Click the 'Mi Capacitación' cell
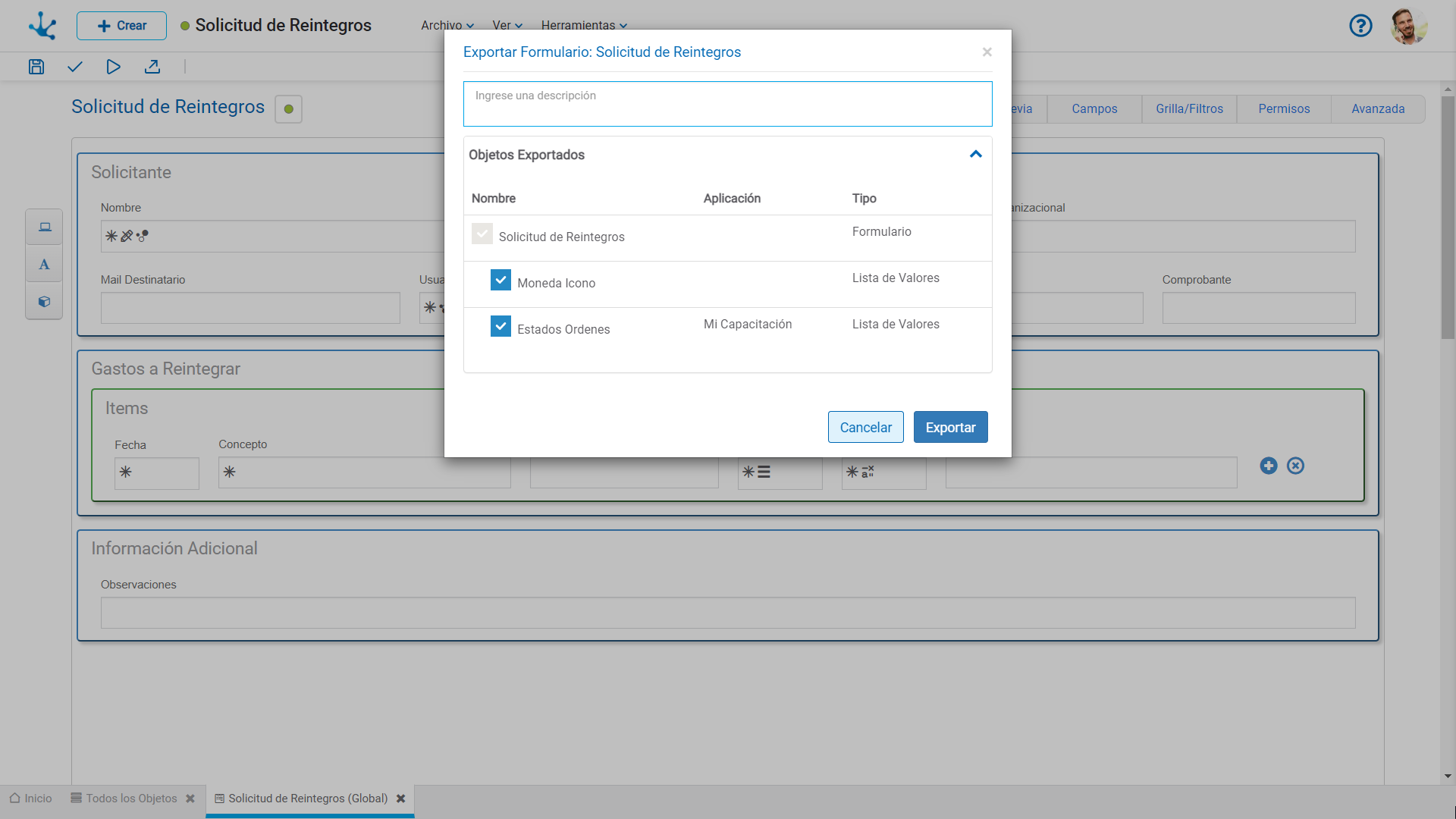1456x819 pixels. (748, 325)
